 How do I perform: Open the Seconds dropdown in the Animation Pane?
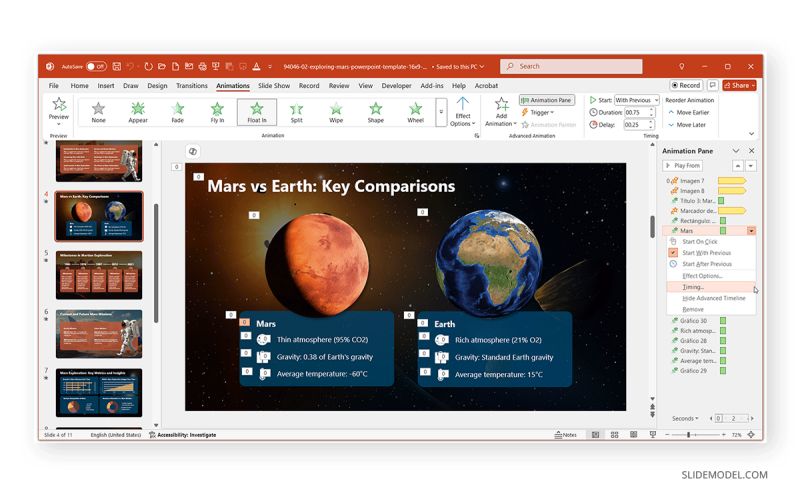685,418
